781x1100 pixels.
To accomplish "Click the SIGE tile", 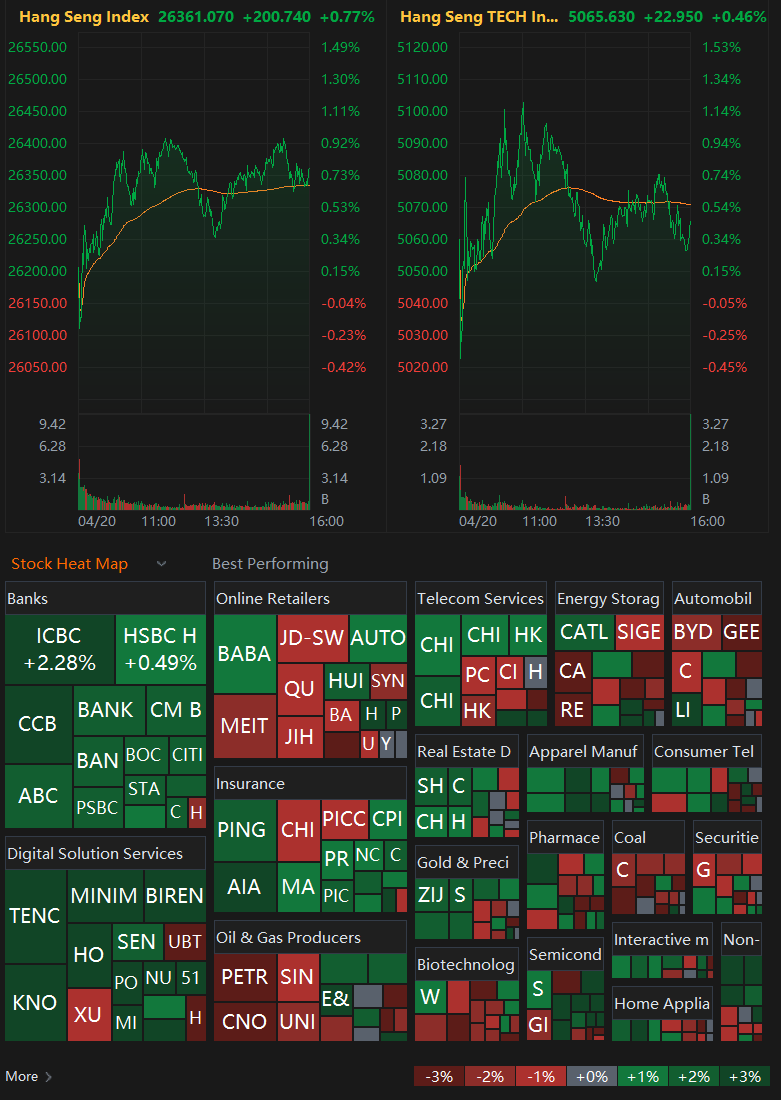I will tap(639, 633).
